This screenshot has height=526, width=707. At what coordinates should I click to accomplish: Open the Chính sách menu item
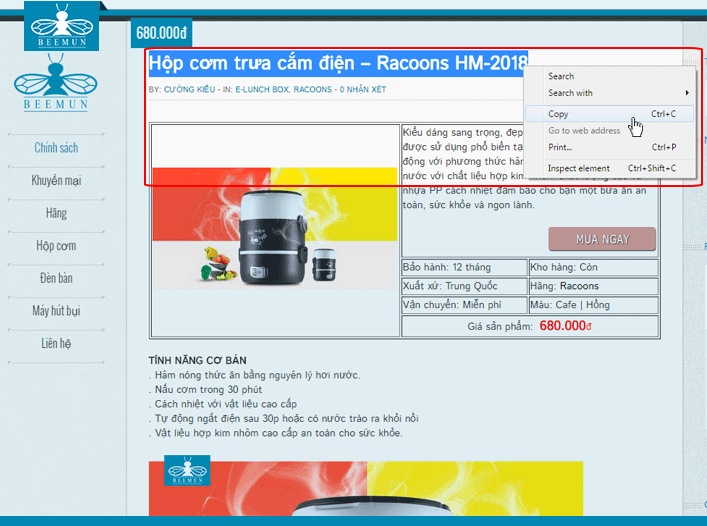click(x=56, y=147)
